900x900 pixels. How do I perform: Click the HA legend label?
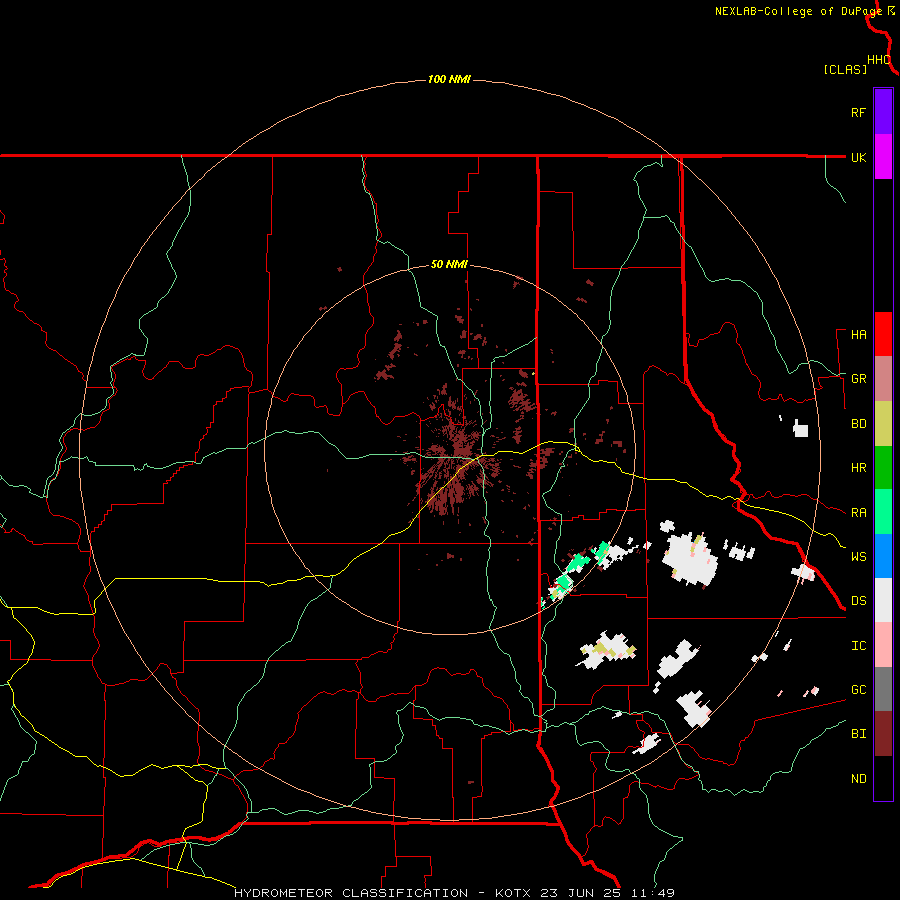[x=858, y=335]
